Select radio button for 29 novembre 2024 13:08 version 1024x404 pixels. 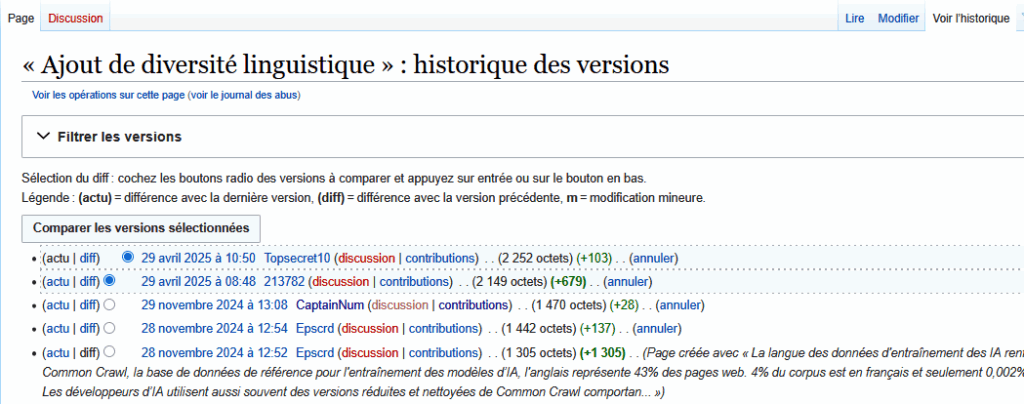pyautogui.click(x=110, y=304)
